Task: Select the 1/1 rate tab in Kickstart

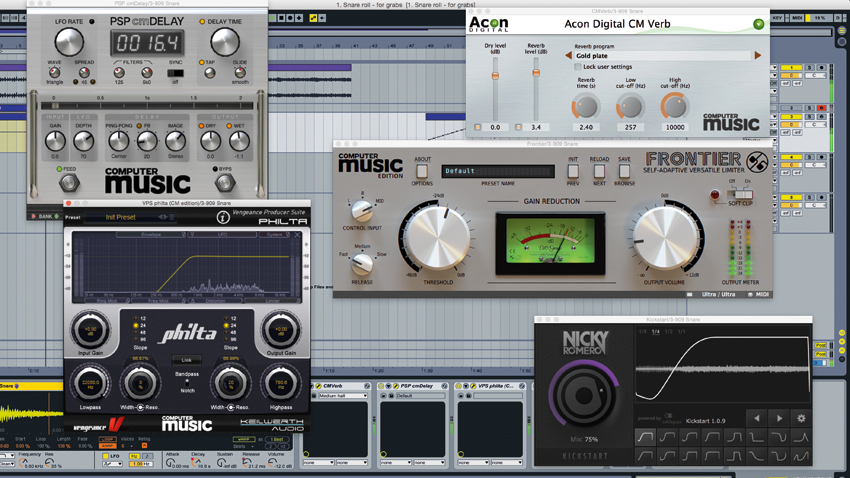Action: [x=681, y=331]
